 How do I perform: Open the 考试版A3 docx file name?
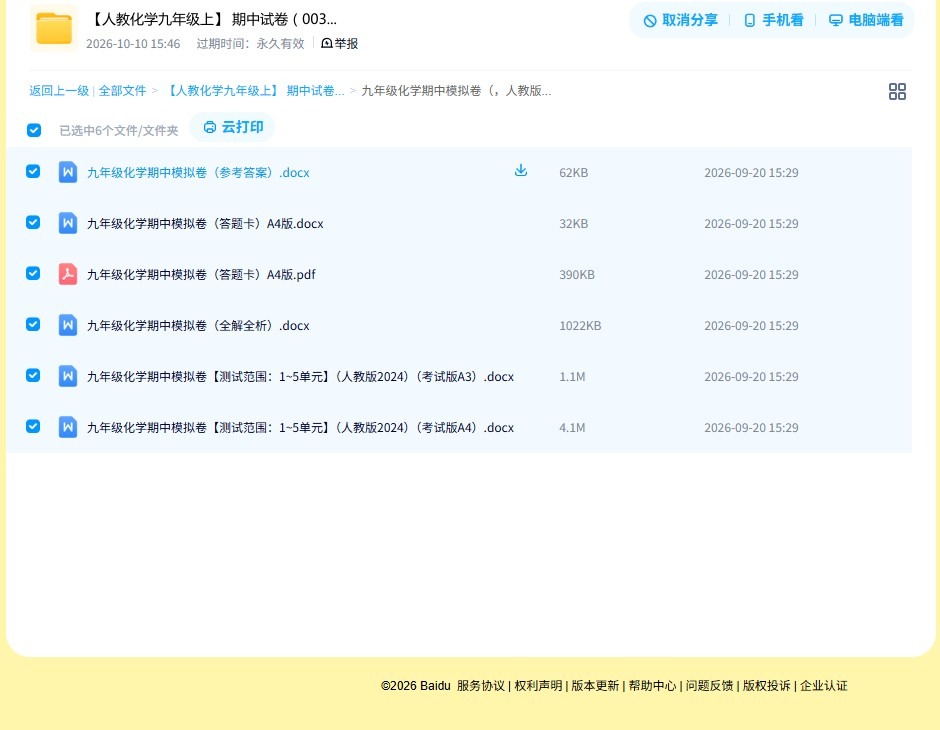[x=300, y=376]
